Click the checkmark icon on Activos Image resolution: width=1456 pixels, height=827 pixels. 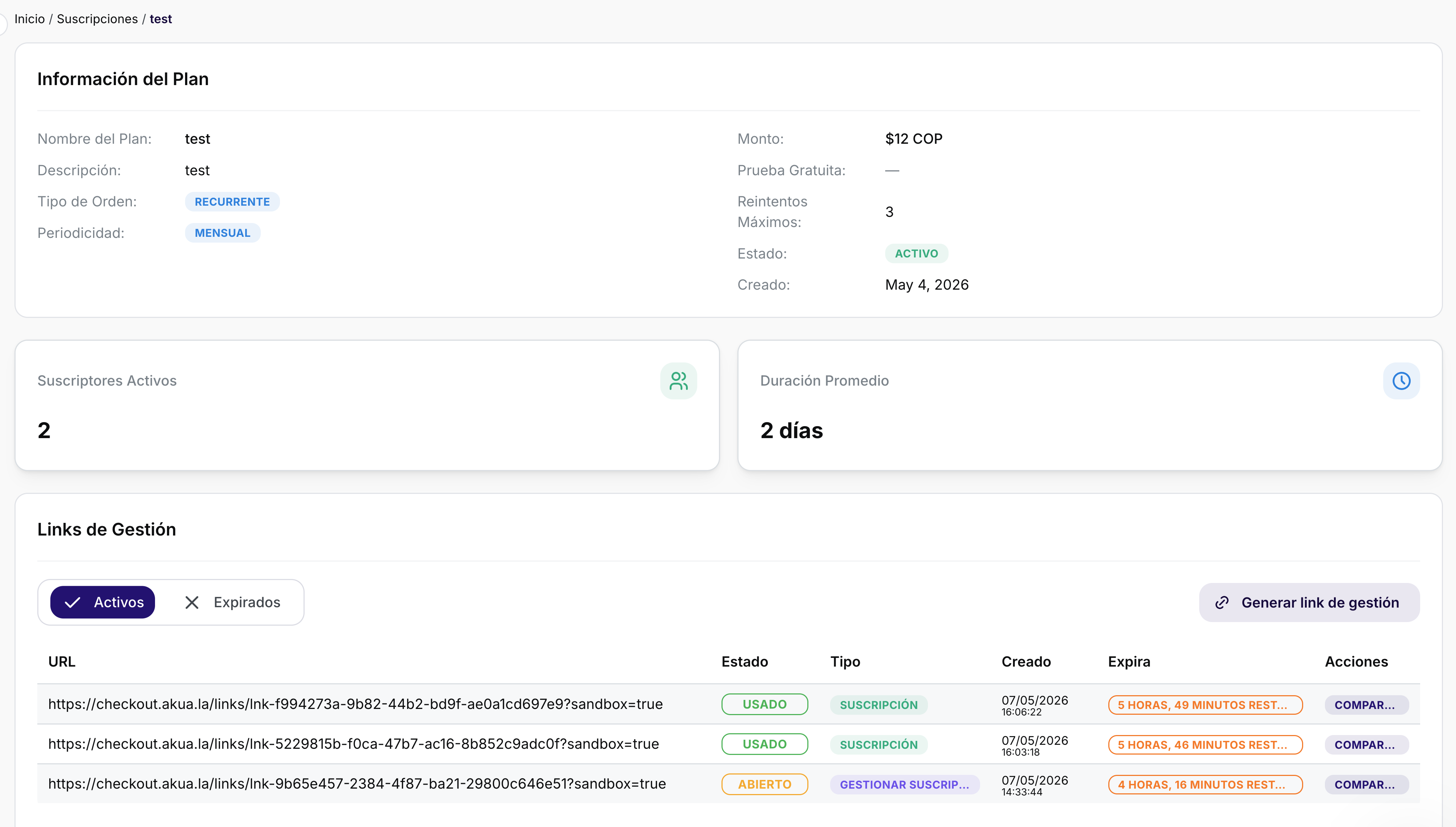[x=73, y=603]
